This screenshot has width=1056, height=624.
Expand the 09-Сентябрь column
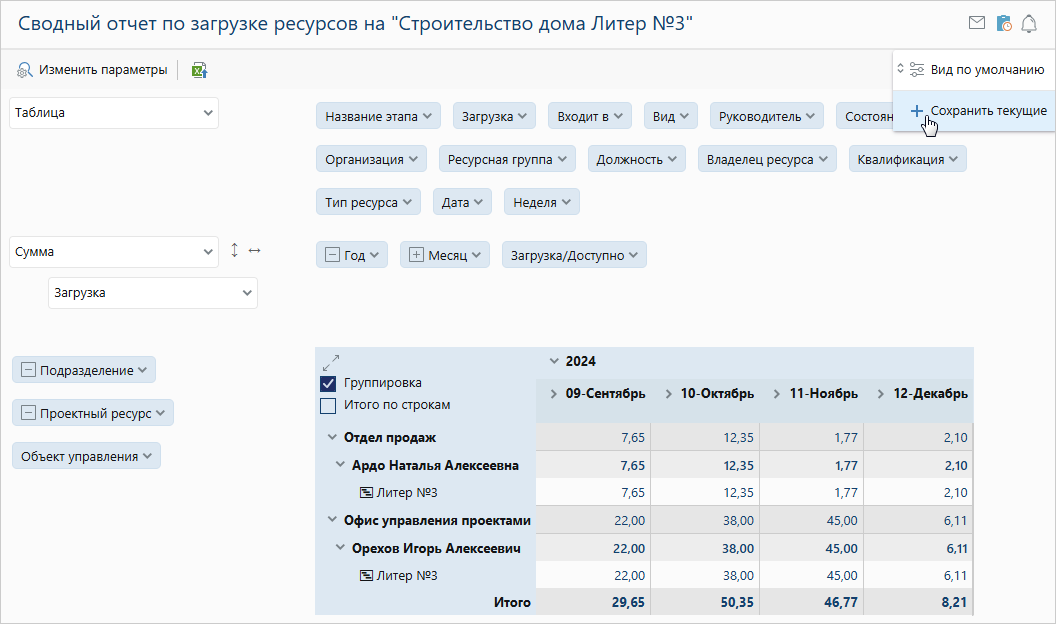click(554, 394)
